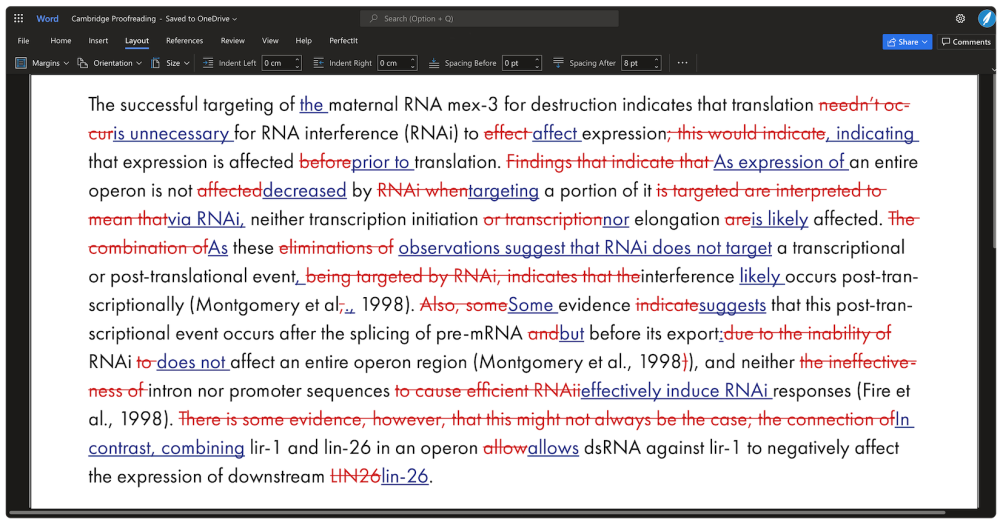This screenshot has width=1000, height=528.
Task: Open the Review tab
Action: pyautogui.click(x=232, y=41)
